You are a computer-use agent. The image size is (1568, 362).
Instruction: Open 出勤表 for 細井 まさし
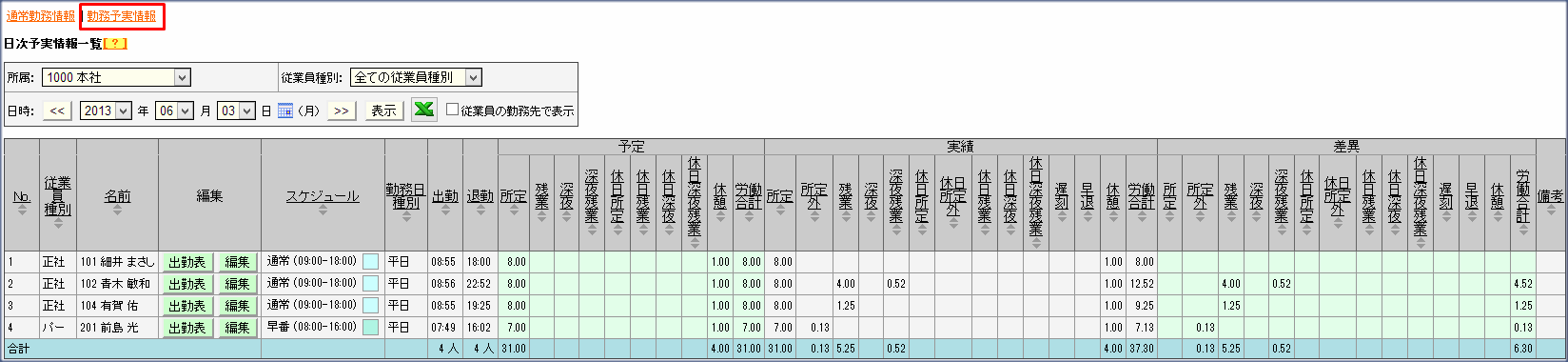click(186, 262)
